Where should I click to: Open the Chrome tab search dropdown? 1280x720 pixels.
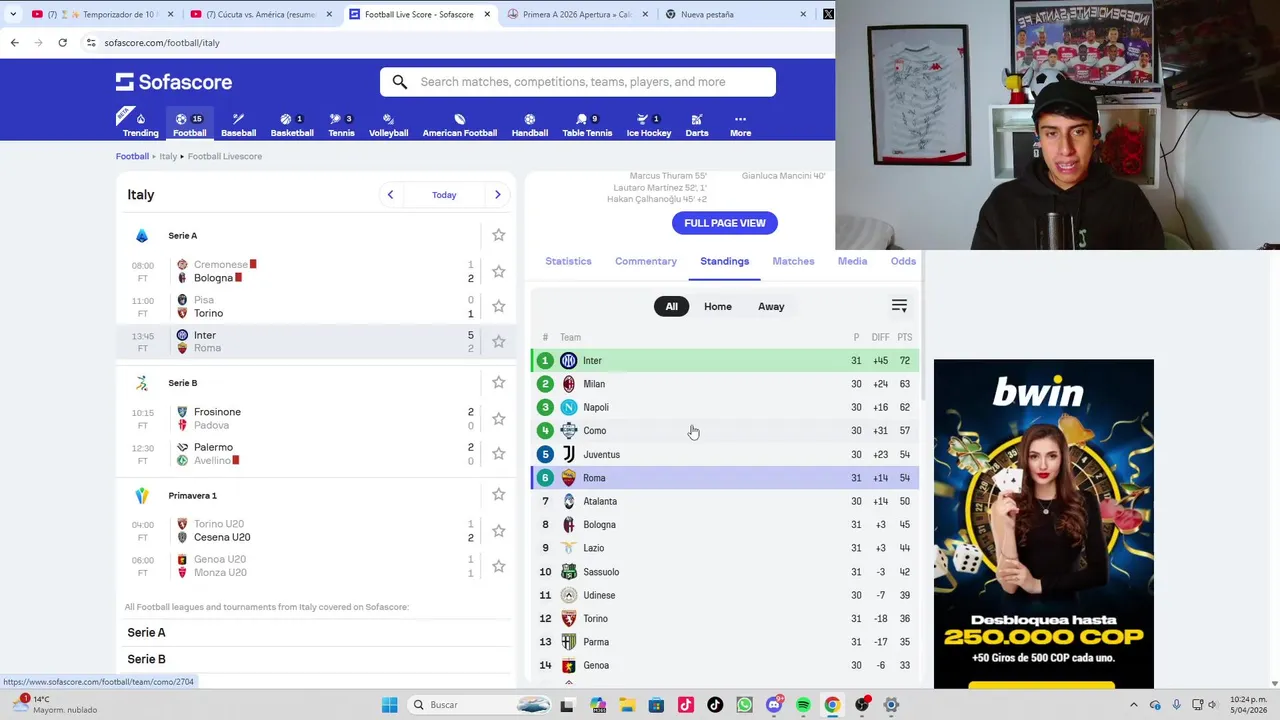(13, 14)
